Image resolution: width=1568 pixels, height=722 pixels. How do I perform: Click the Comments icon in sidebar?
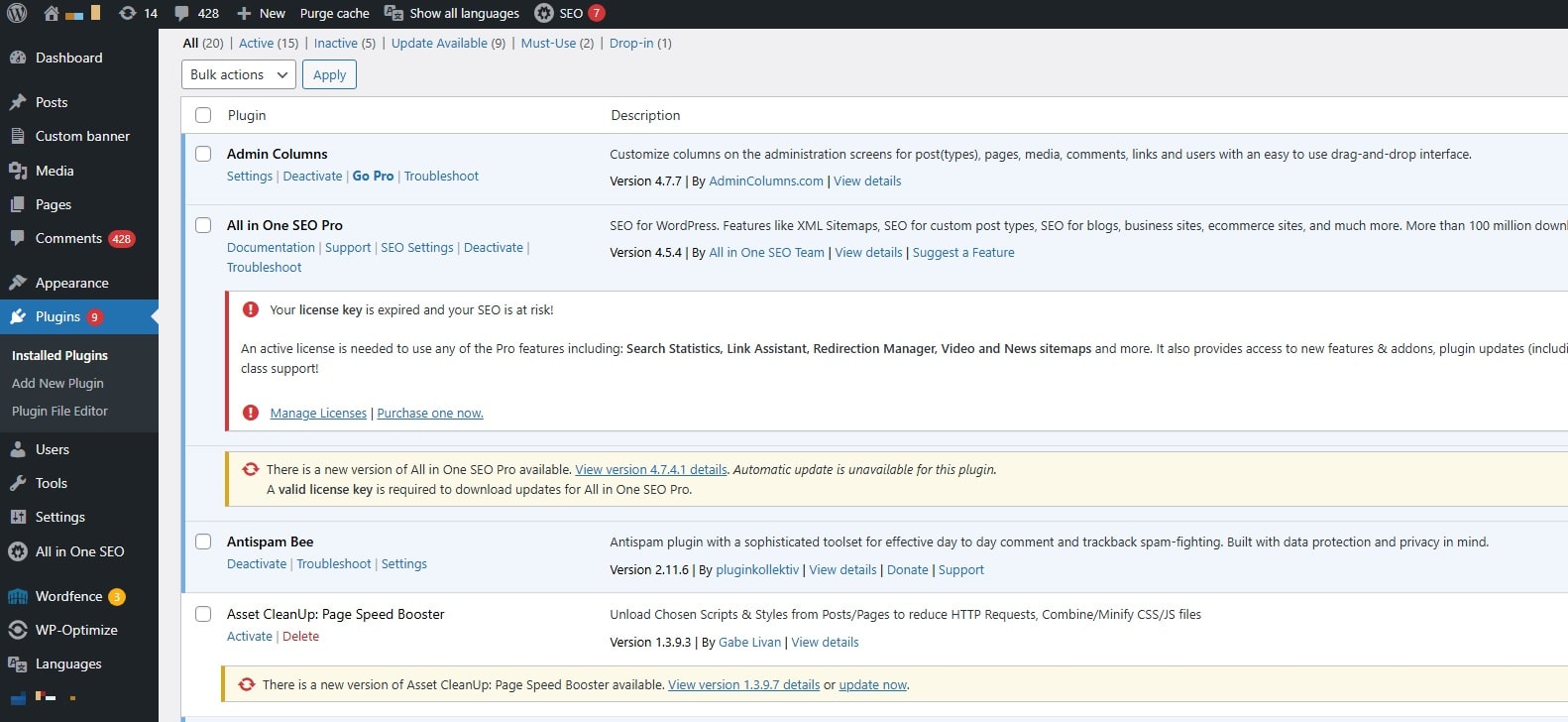tap(18, 238)
